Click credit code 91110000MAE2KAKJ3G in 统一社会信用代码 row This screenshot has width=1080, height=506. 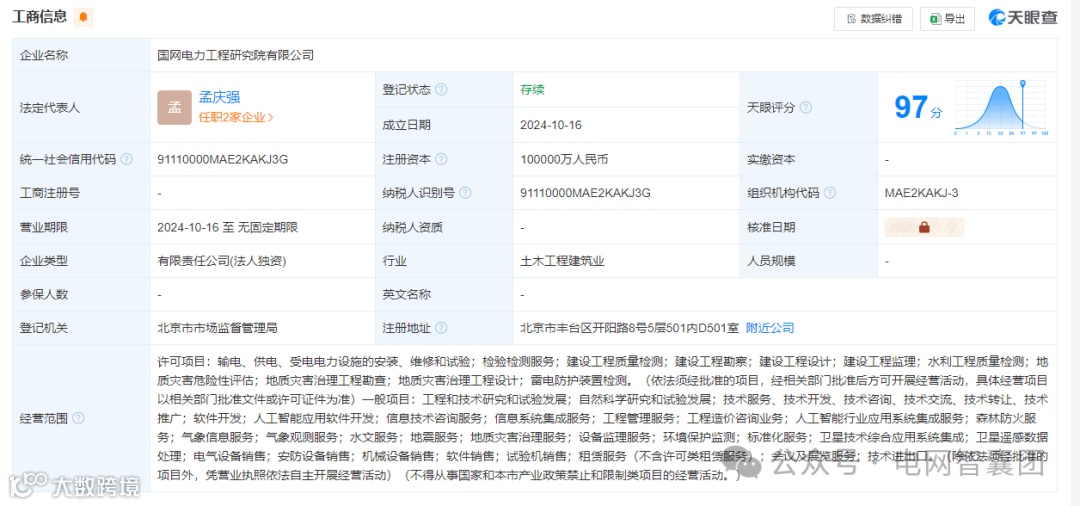click(222, 159)
